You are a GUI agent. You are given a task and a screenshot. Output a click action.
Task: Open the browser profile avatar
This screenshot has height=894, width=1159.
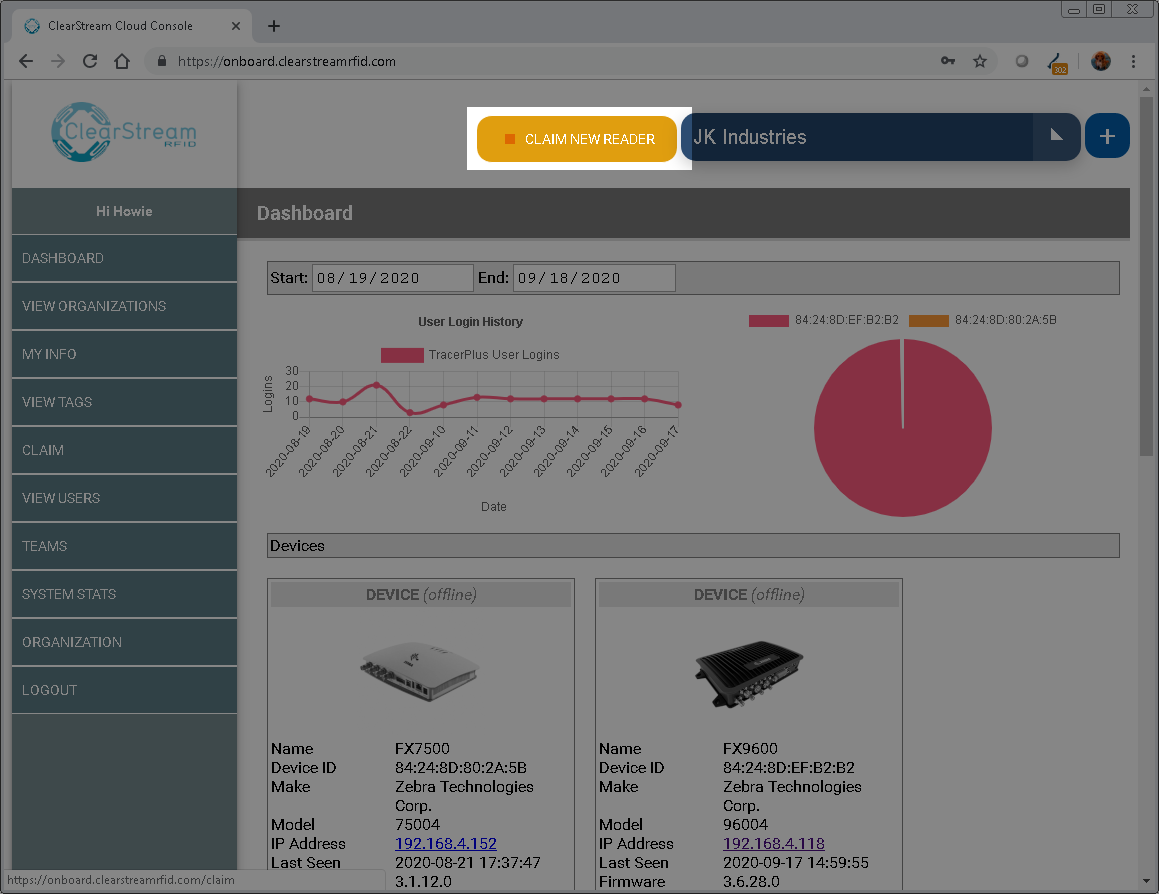(x=1101, y=61)
